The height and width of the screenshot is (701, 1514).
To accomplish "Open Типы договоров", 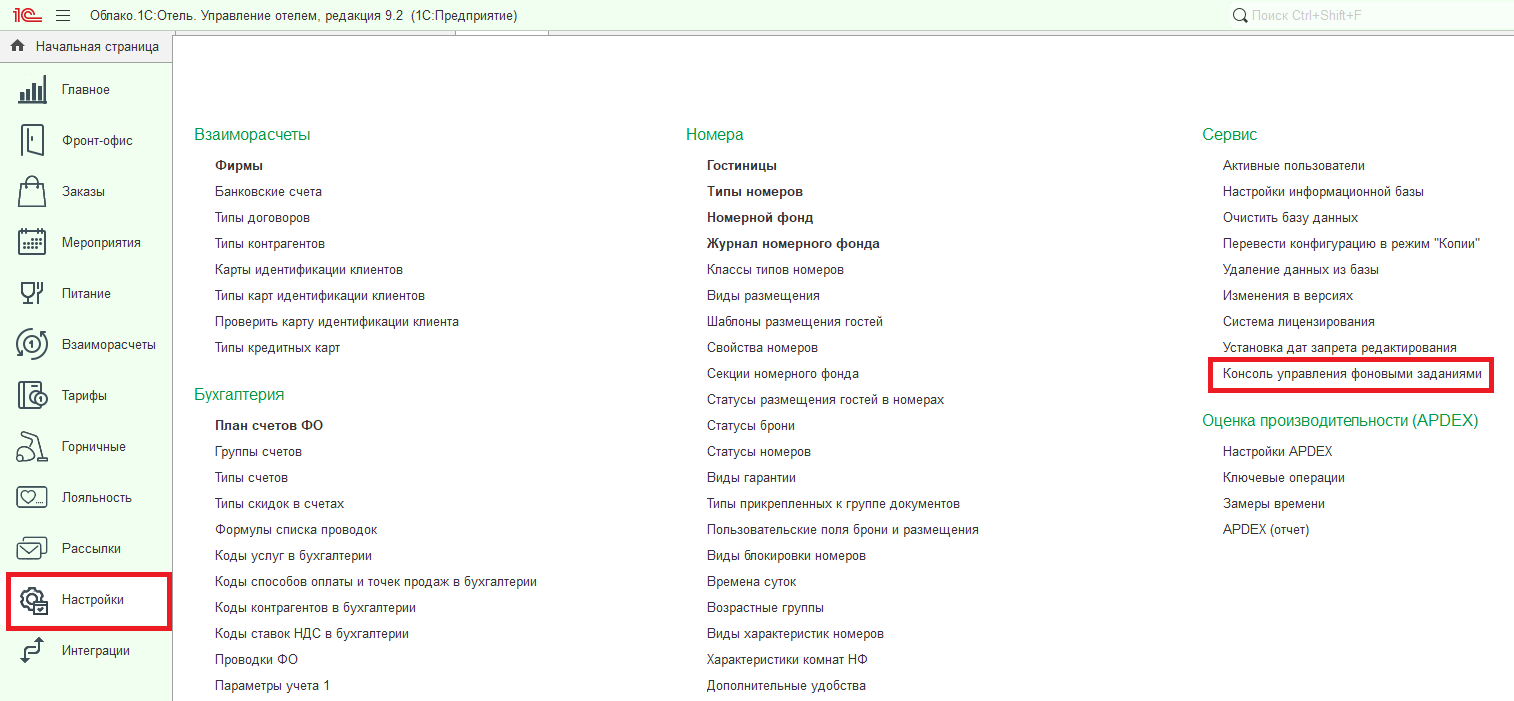I will [262, 217].
